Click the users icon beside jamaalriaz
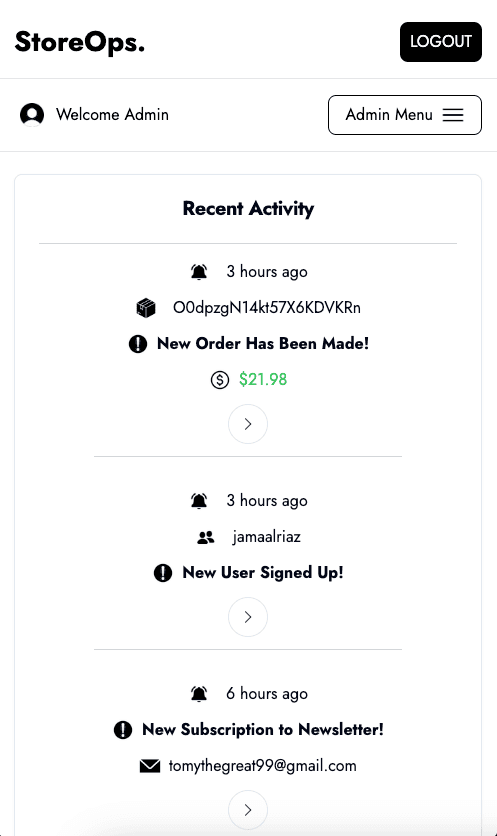 [x=206, y=537]
